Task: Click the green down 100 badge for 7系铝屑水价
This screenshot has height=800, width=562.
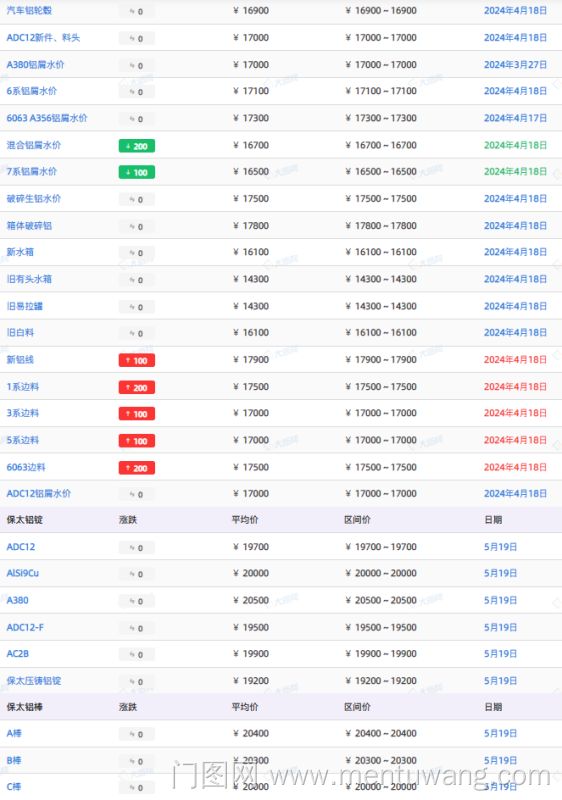Action: tap(137, 172)
